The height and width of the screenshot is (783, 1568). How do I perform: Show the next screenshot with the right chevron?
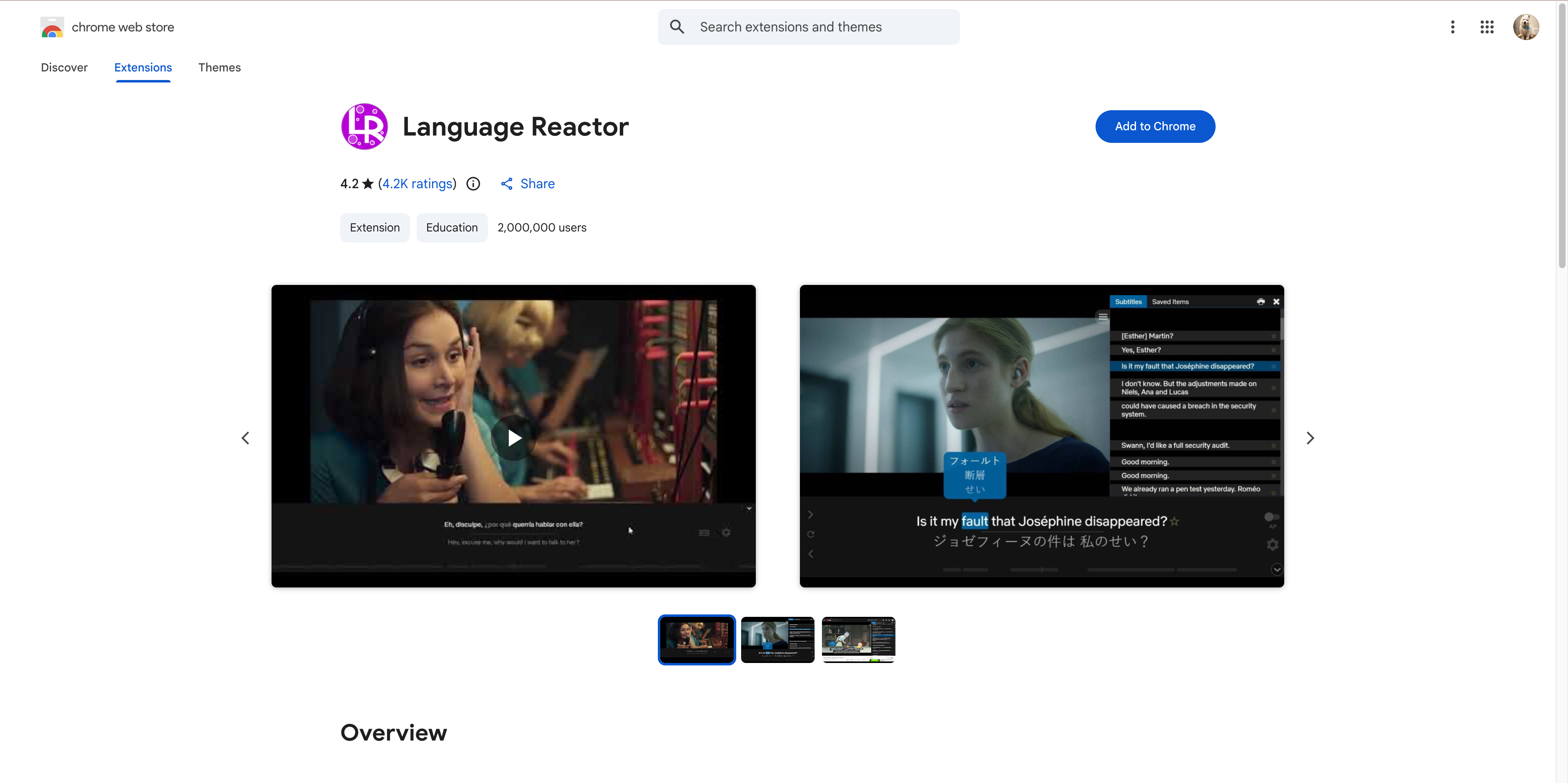point(1310,438)
